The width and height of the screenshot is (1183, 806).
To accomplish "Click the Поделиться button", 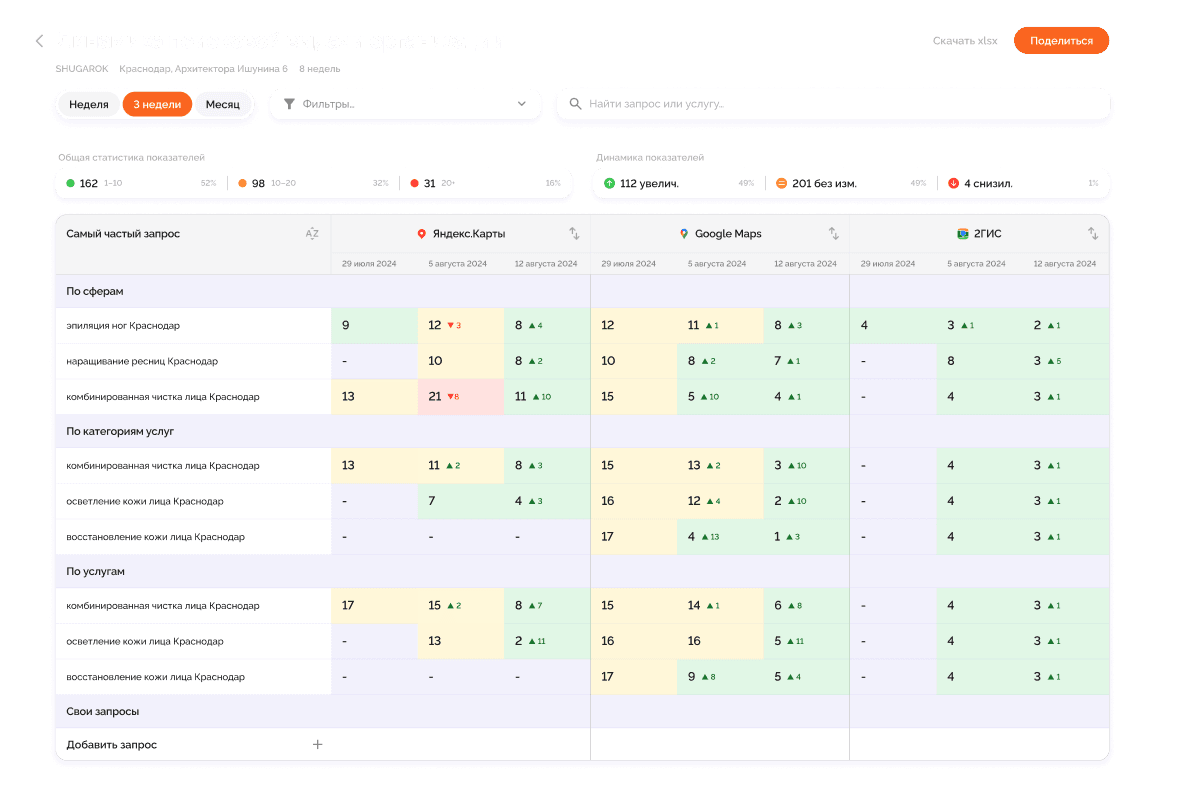I will (x=1061, y=41).
